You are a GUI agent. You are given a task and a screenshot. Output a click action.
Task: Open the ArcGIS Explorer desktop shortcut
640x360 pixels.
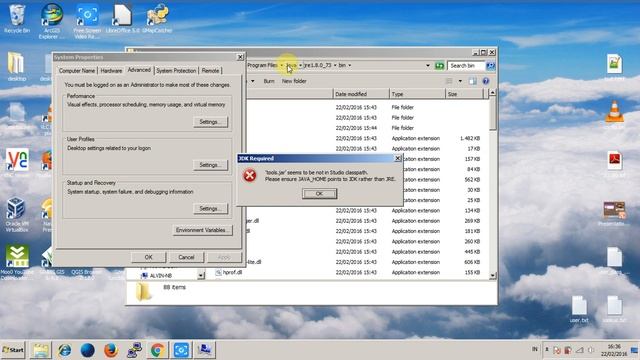pos(52,20)
